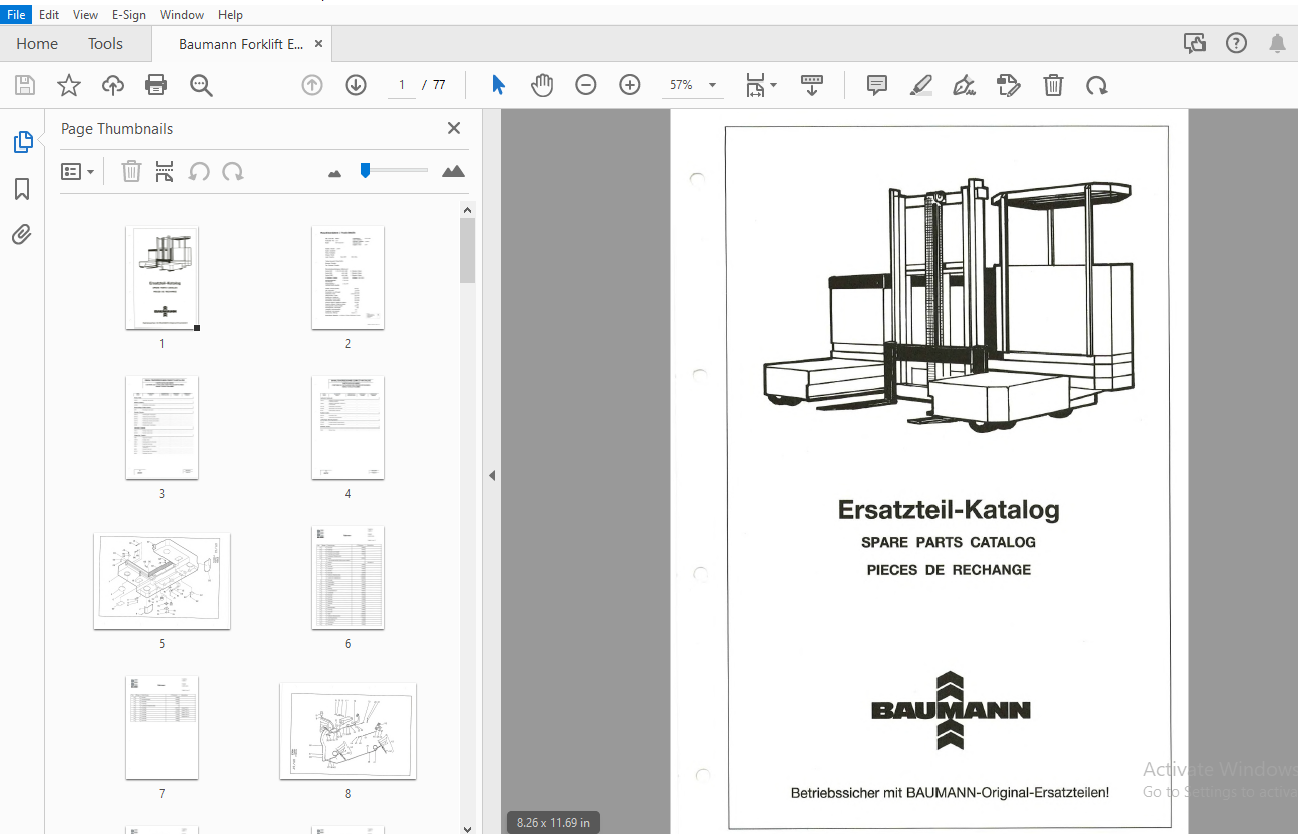Rotate page clockwise in toolbar
This screenshot has width=1298, height=834.
pos(1097,85)
